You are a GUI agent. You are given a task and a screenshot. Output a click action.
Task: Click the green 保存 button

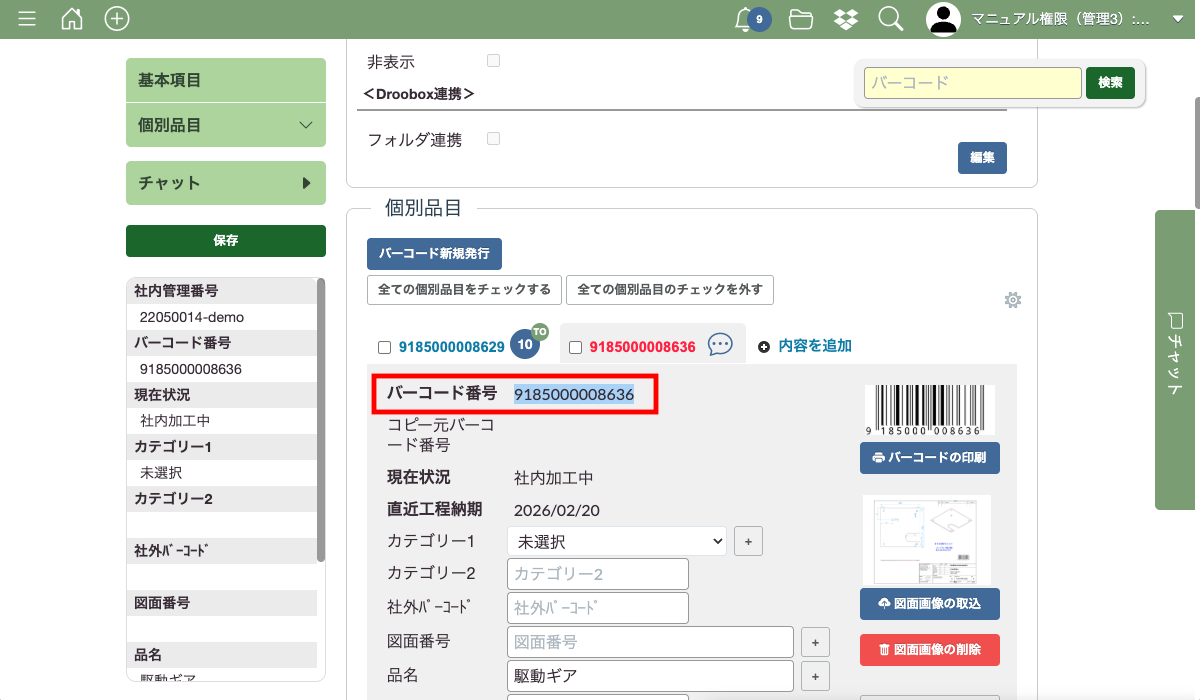226,241
